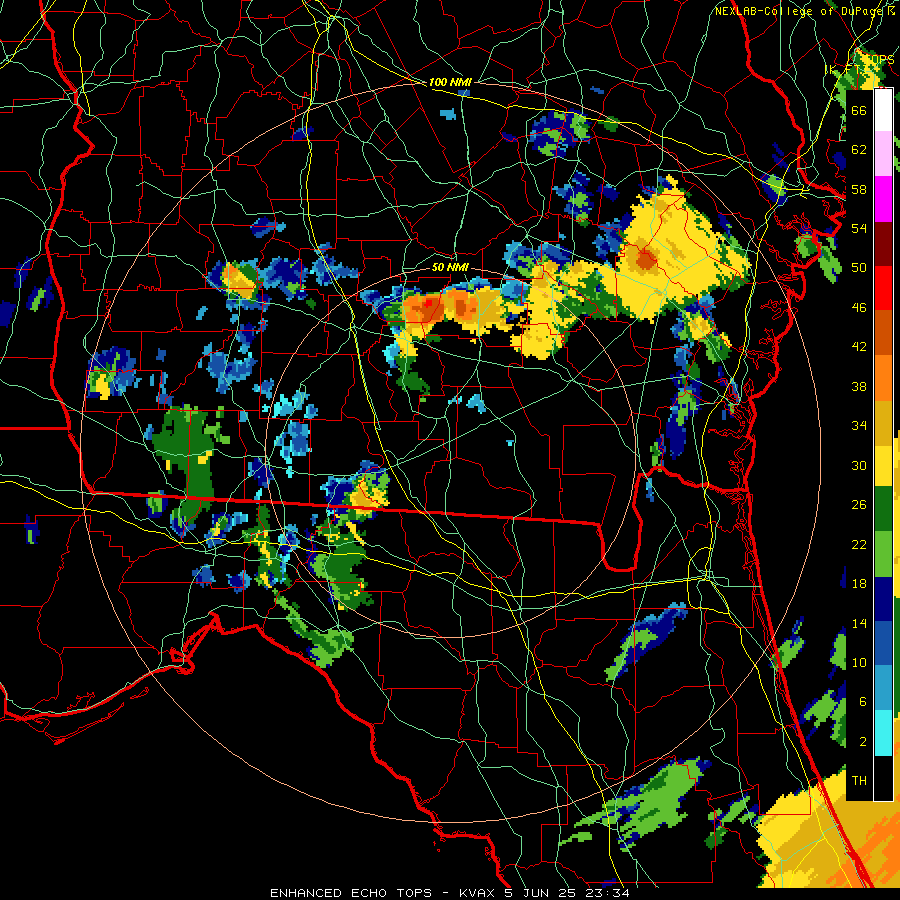
Task: Click the TH label on legend scale
Action: coord(859,781)
